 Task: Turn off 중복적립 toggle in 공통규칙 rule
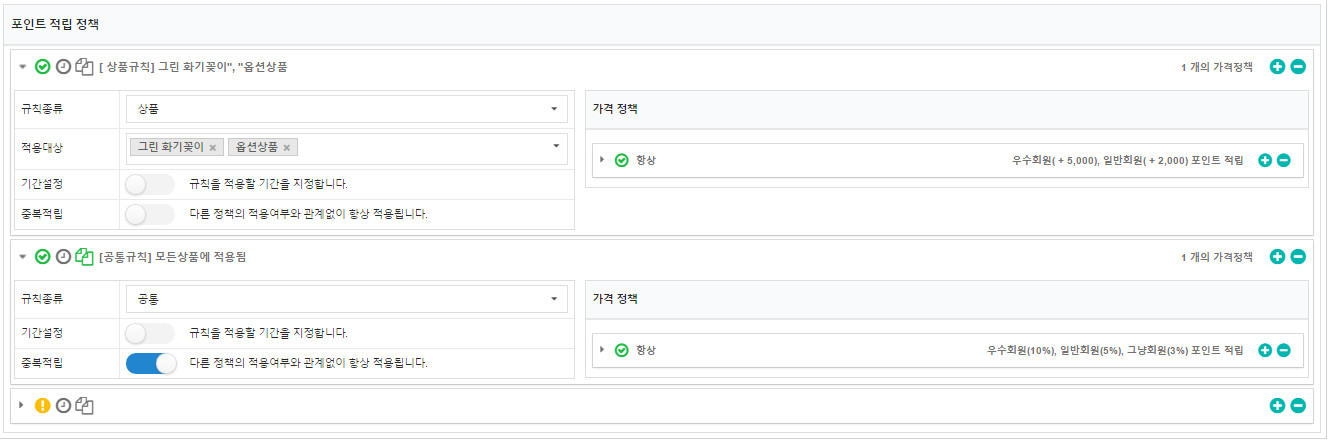pos(151,363)
